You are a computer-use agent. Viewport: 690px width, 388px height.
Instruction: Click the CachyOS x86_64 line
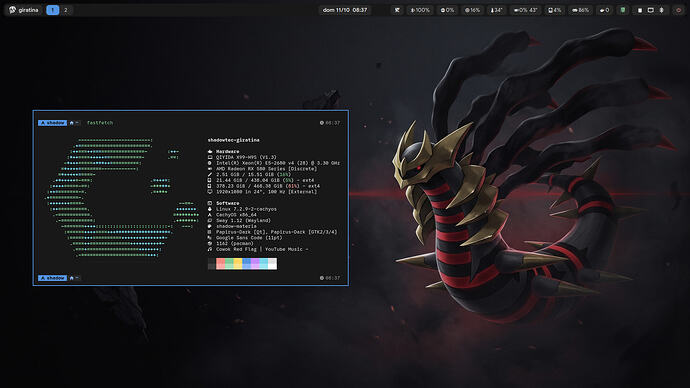[232, 215]
